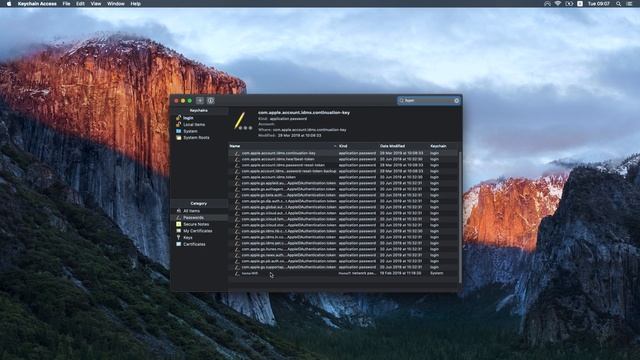Open the View menu
Image resolution: width=640 pixels, height=360 pixels.
96,4
